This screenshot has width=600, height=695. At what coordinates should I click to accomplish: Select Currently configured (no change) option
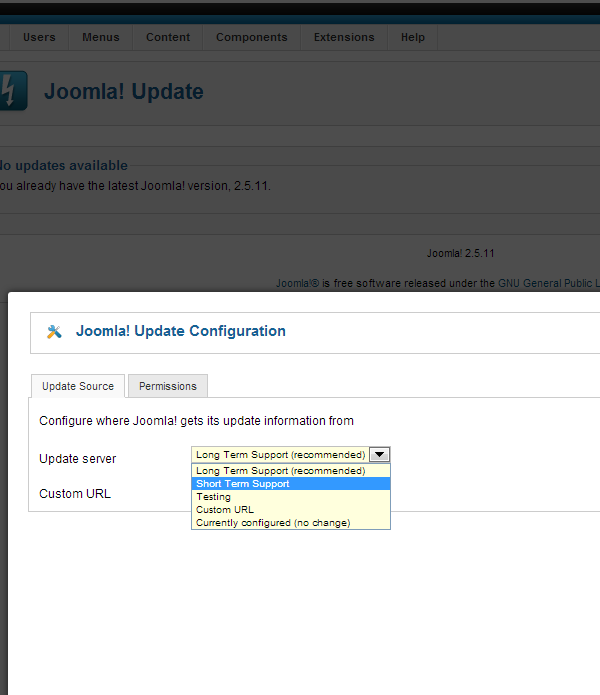tap(291, 523)
